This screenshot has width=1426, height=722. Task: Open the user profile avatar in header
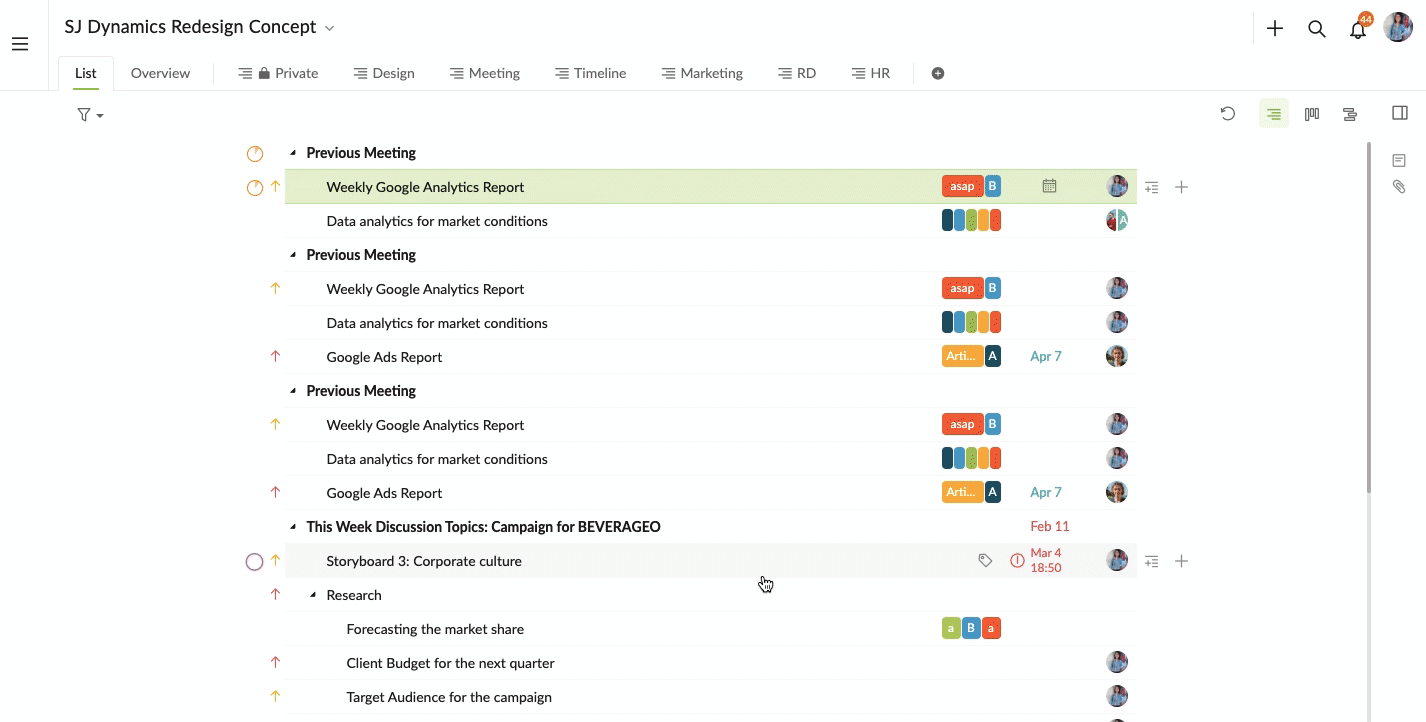1398,28
